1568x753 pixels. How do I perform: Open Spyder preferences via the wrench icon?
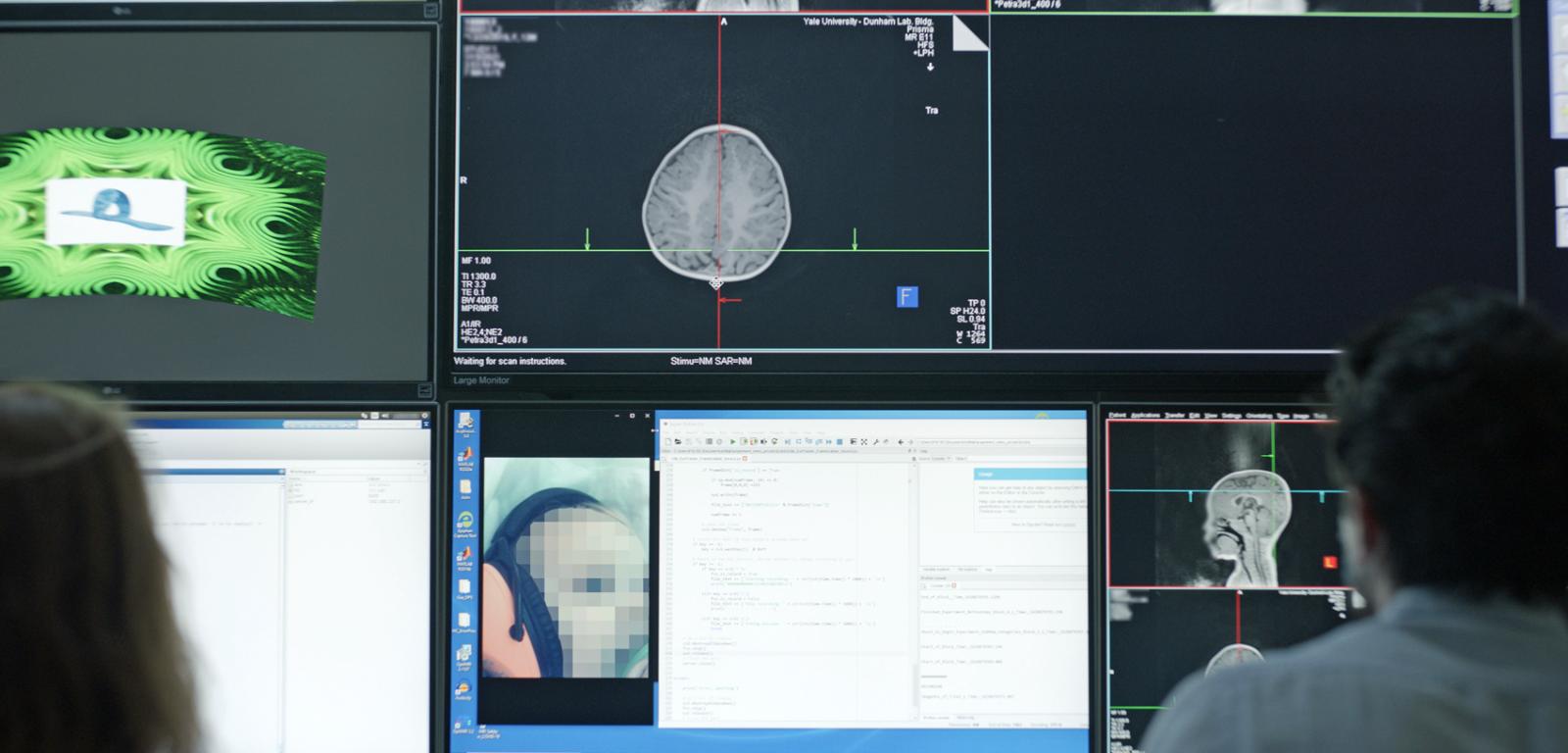[875, 442]
